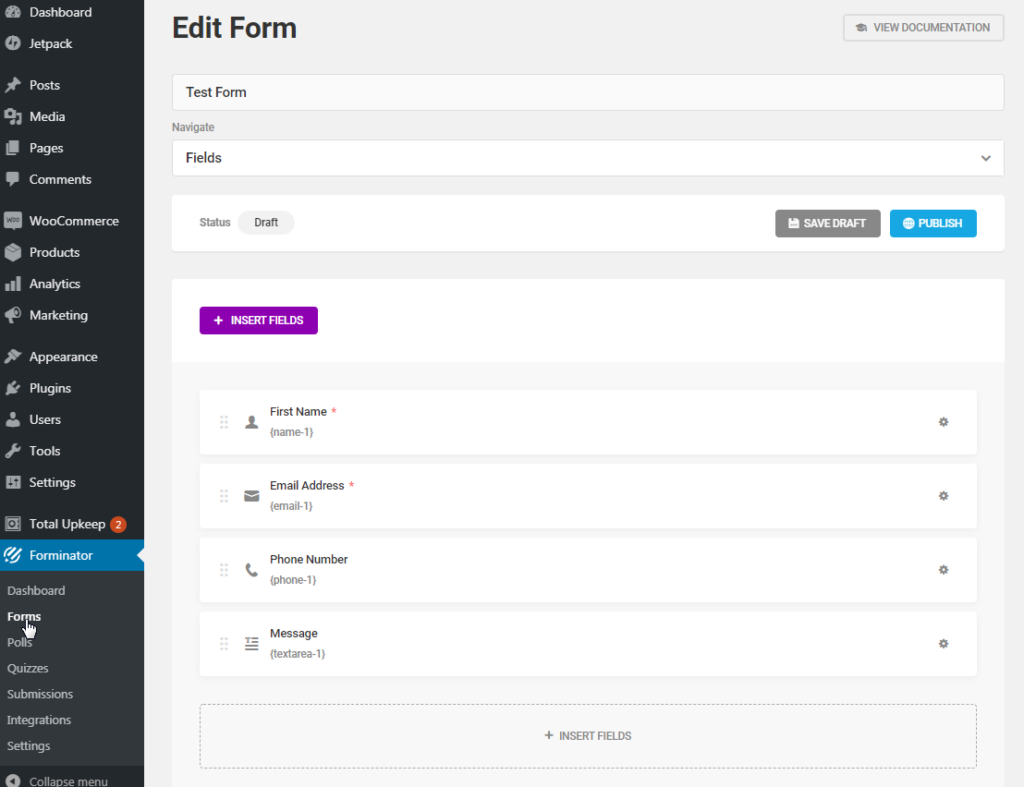Image resolution: width=1024 pixels, height=787 pixels.
Task: Click the Total Upkeep sidebar icon
Action: (x=13, y=524)
